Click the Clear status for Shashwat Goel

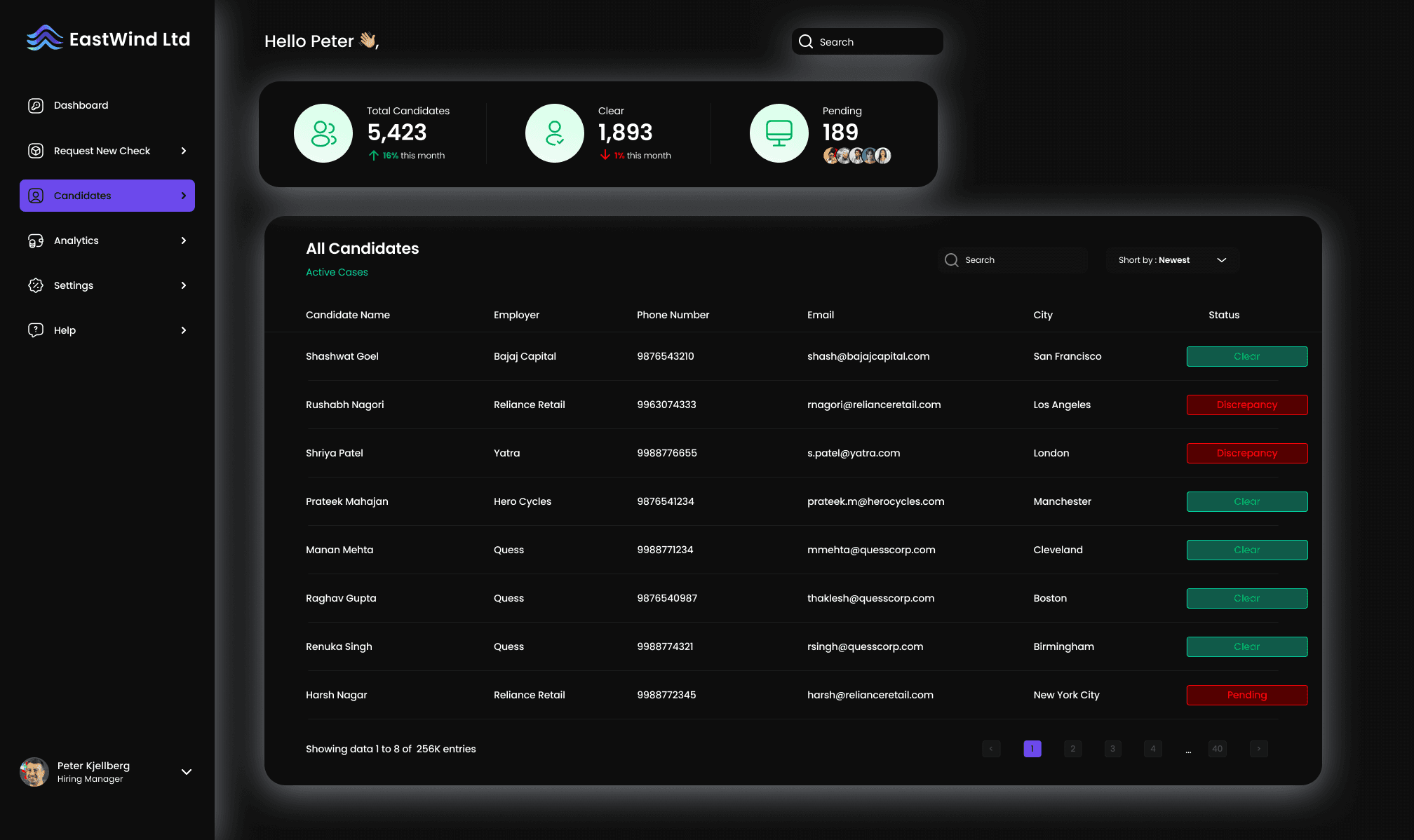[1247, 356]
